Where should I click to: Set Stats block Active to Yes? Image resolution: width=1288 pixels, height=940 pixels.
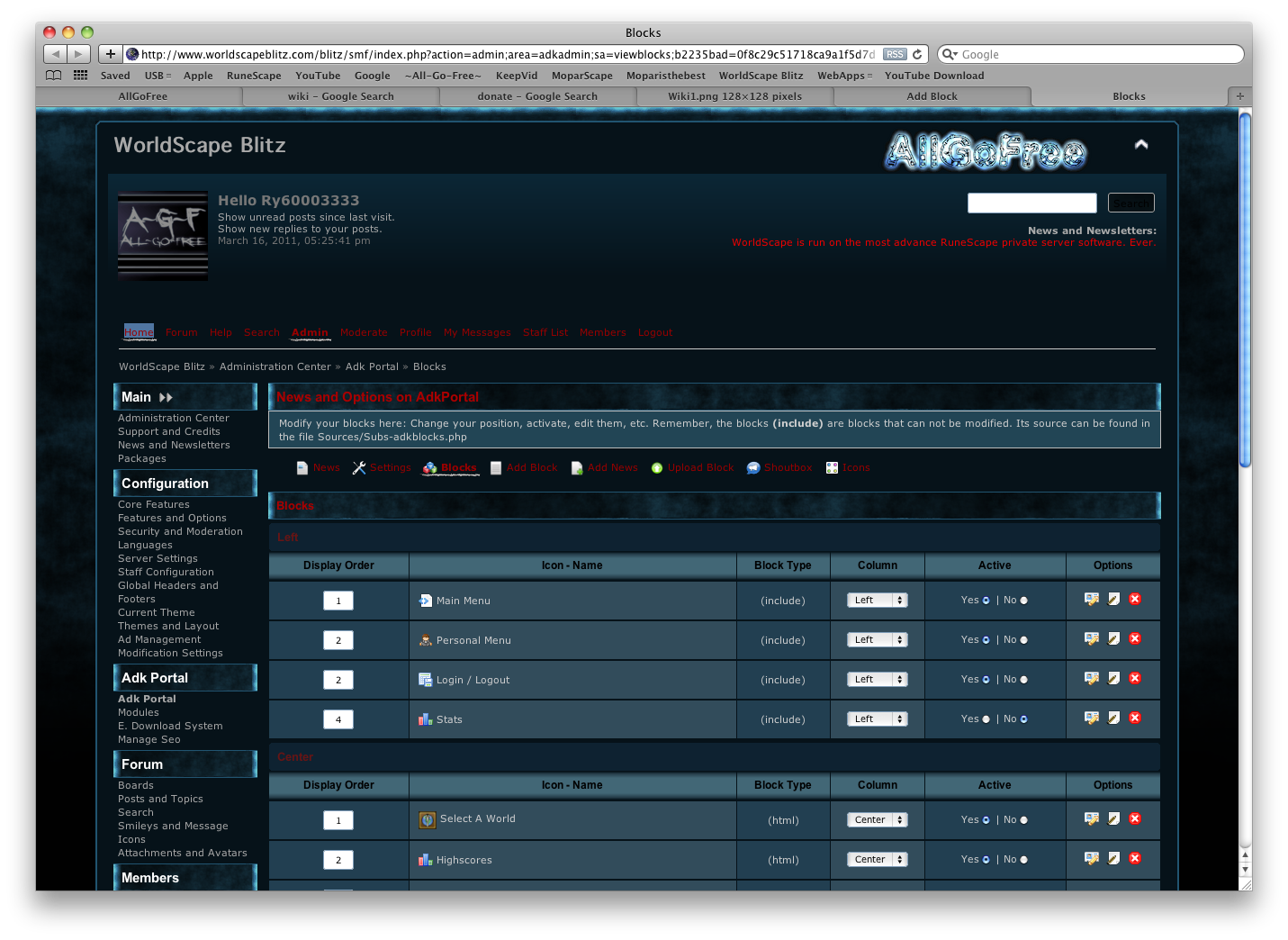pos(986,719)
